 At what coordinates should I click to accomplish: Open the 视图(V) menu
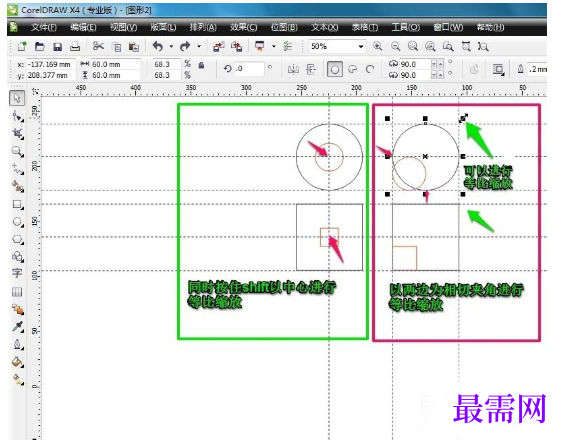123,27
